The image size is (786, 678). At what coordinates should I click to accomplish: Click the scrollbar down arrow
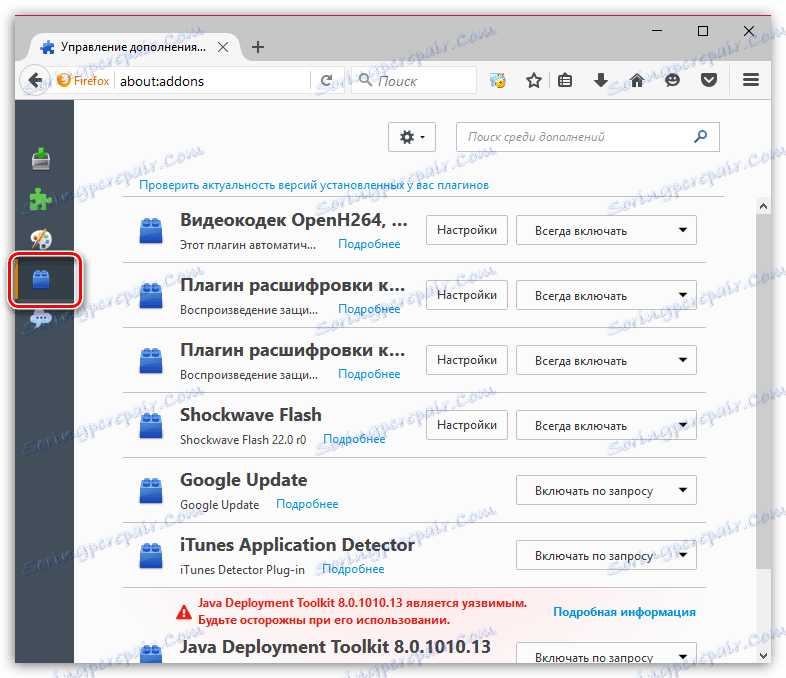pyautogui.click(x=763, y=655)
